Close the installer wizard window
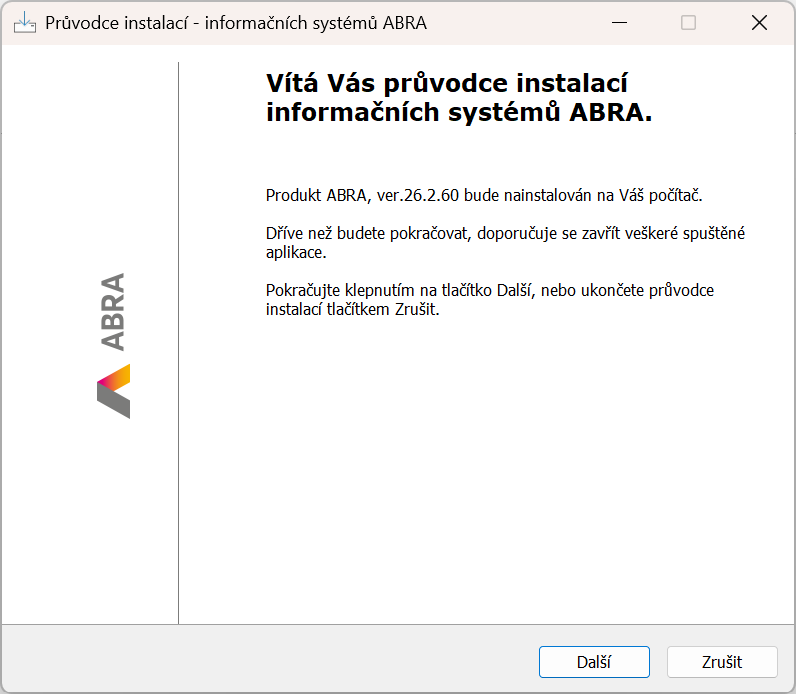Image resolution: width=796 pixels, height=694 pixels. point(759,23)
